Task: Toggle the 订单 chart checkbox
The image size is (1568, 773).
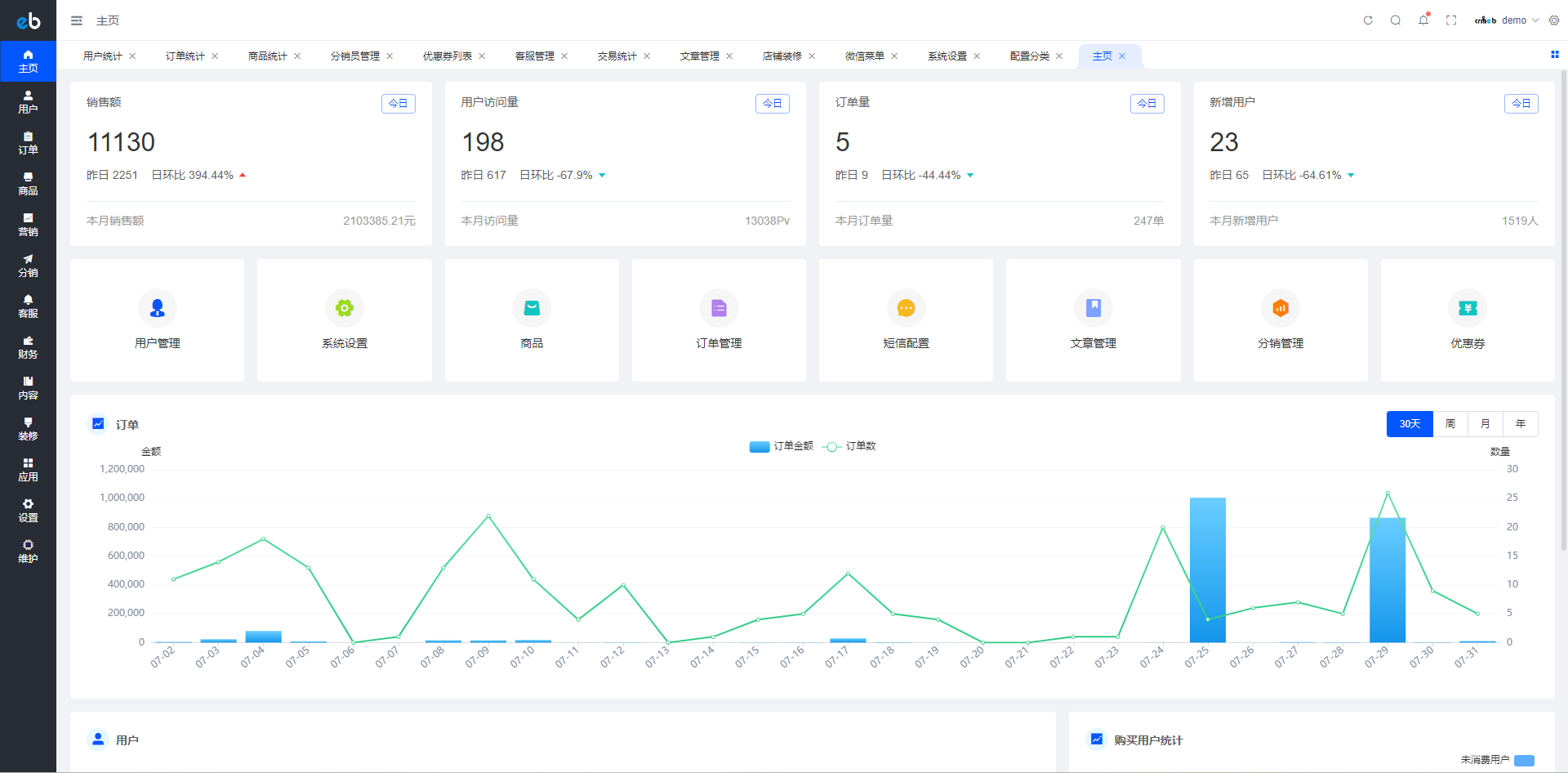Action: coord(98,423)
